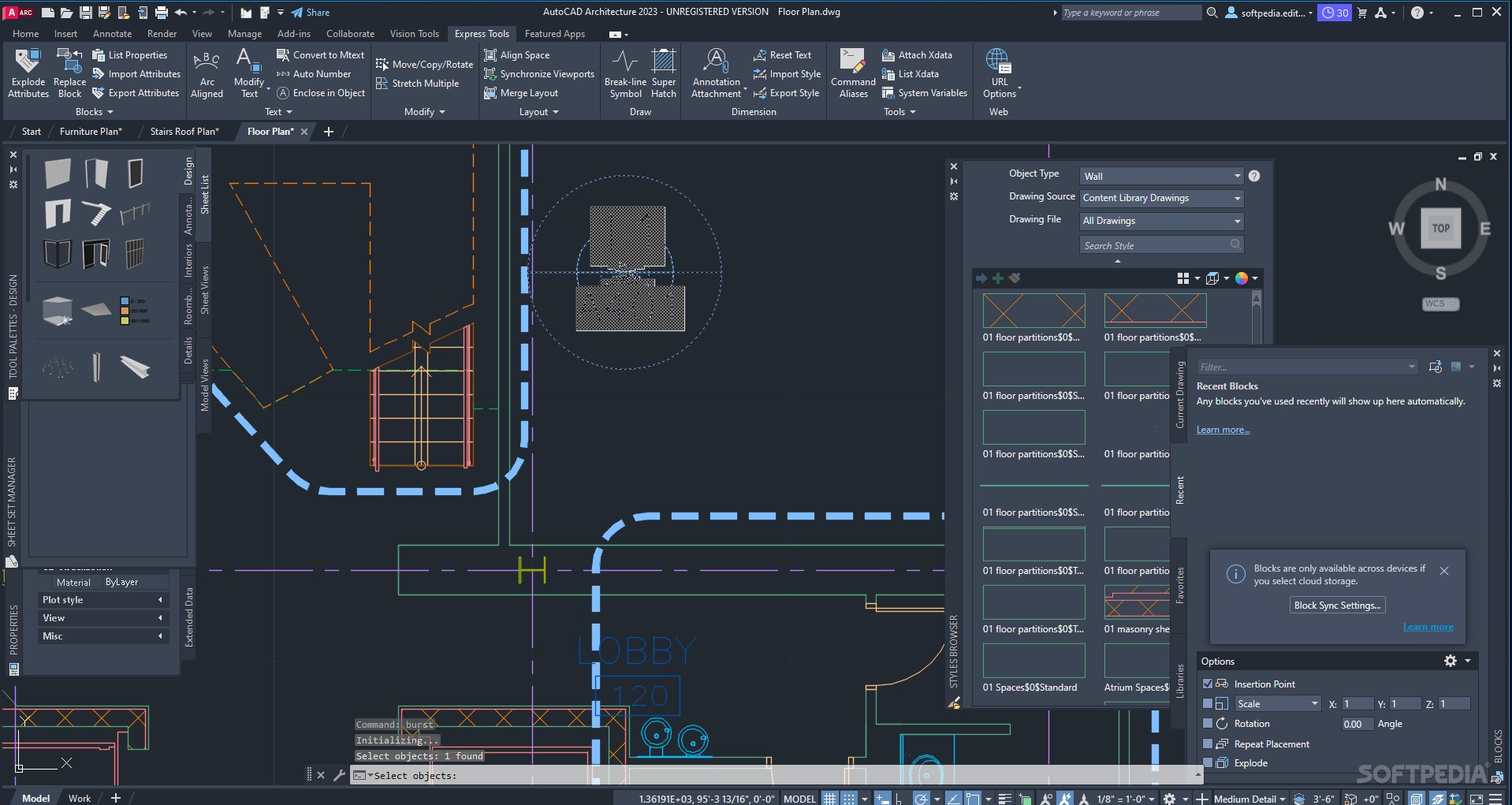Switch to Furniture Plan drawing tab
This screenshot has width=1512, height=805.
pyautogui.click(x=91, y=132)
